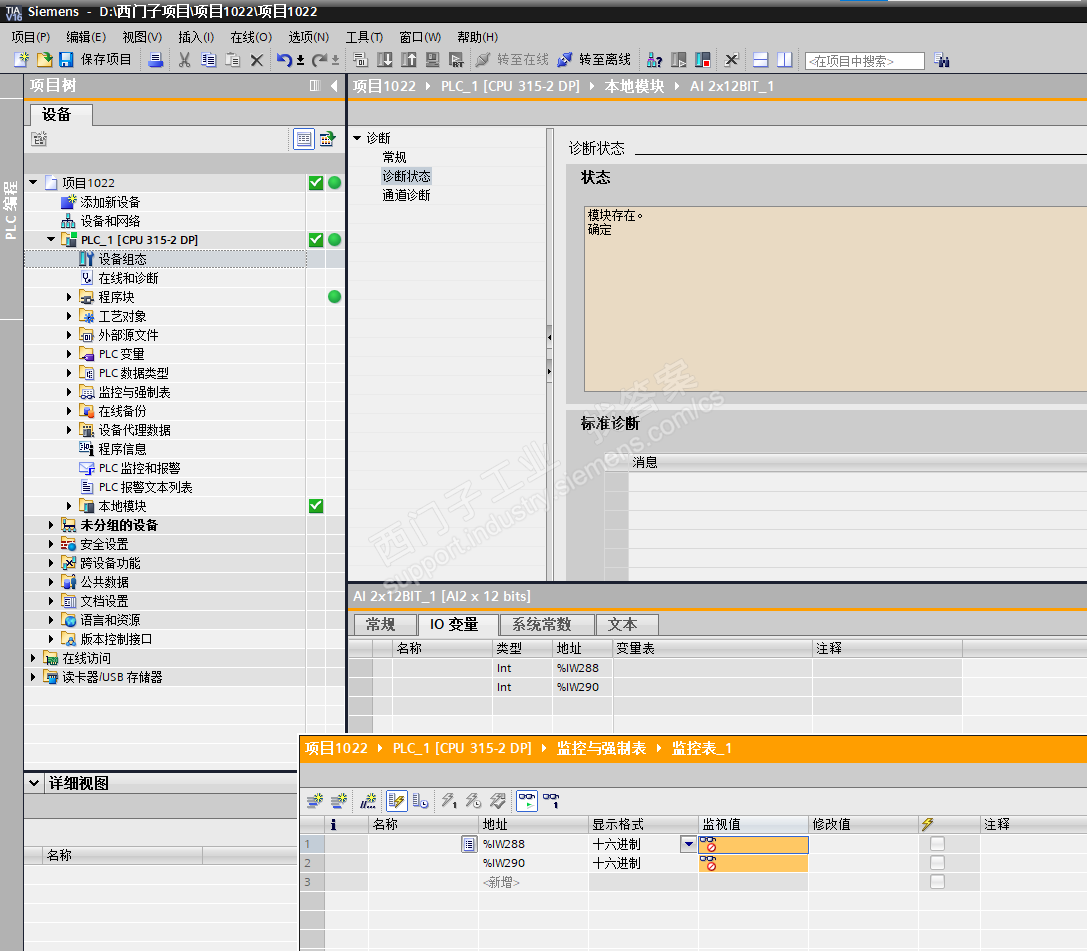Click the open project icon

(x=44, y=60)
